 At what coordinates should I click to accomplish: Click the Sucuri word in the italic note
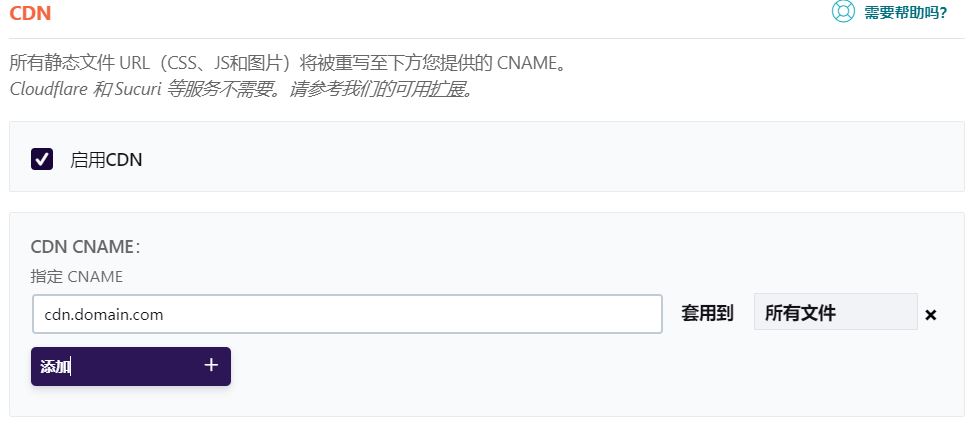point(144,89)
